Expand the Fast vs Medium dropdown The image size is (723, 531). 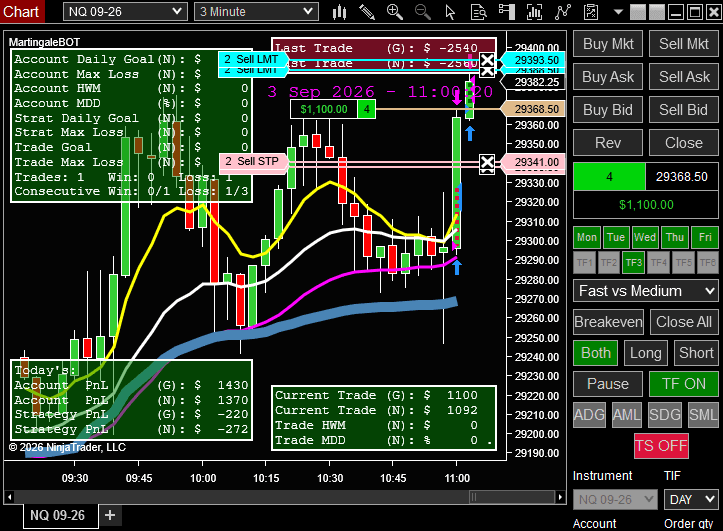[x=646, y=291]
